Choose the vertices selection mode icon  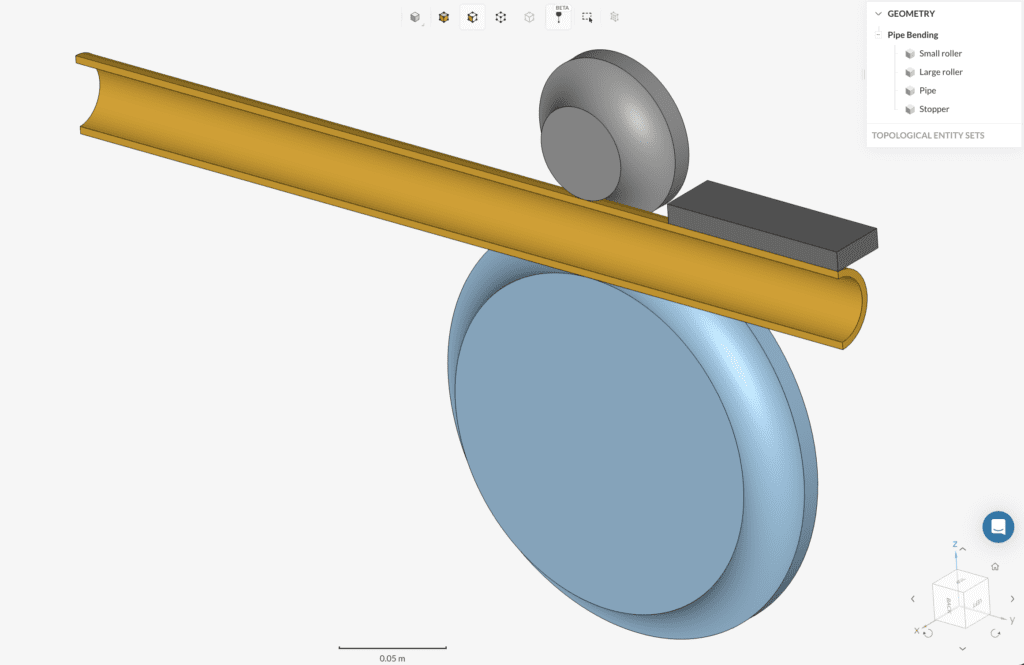click(500, 17)
